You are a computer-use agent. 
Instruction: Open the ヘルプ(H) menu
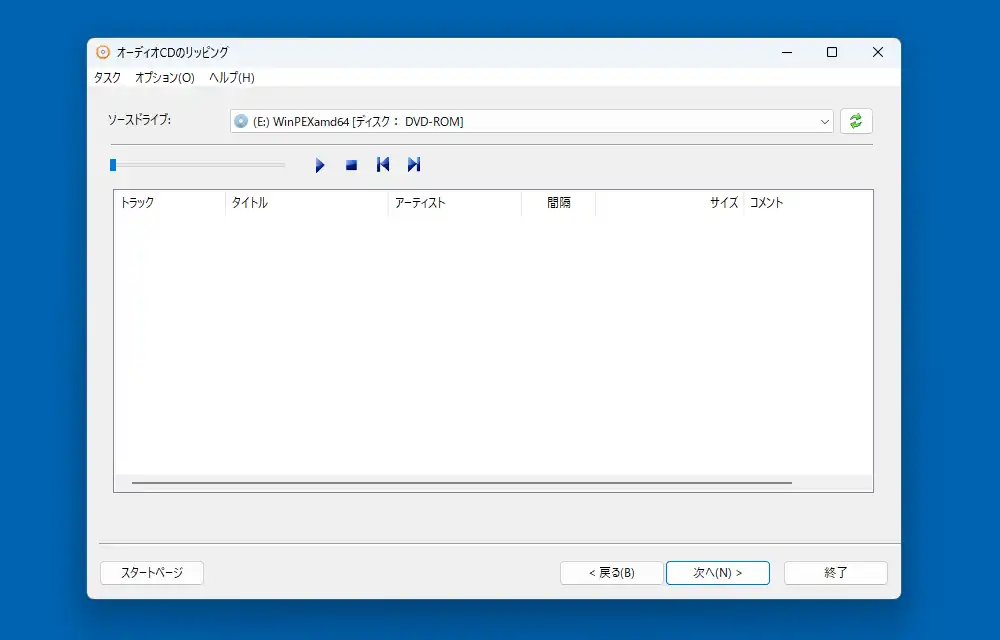pos(232,77)
